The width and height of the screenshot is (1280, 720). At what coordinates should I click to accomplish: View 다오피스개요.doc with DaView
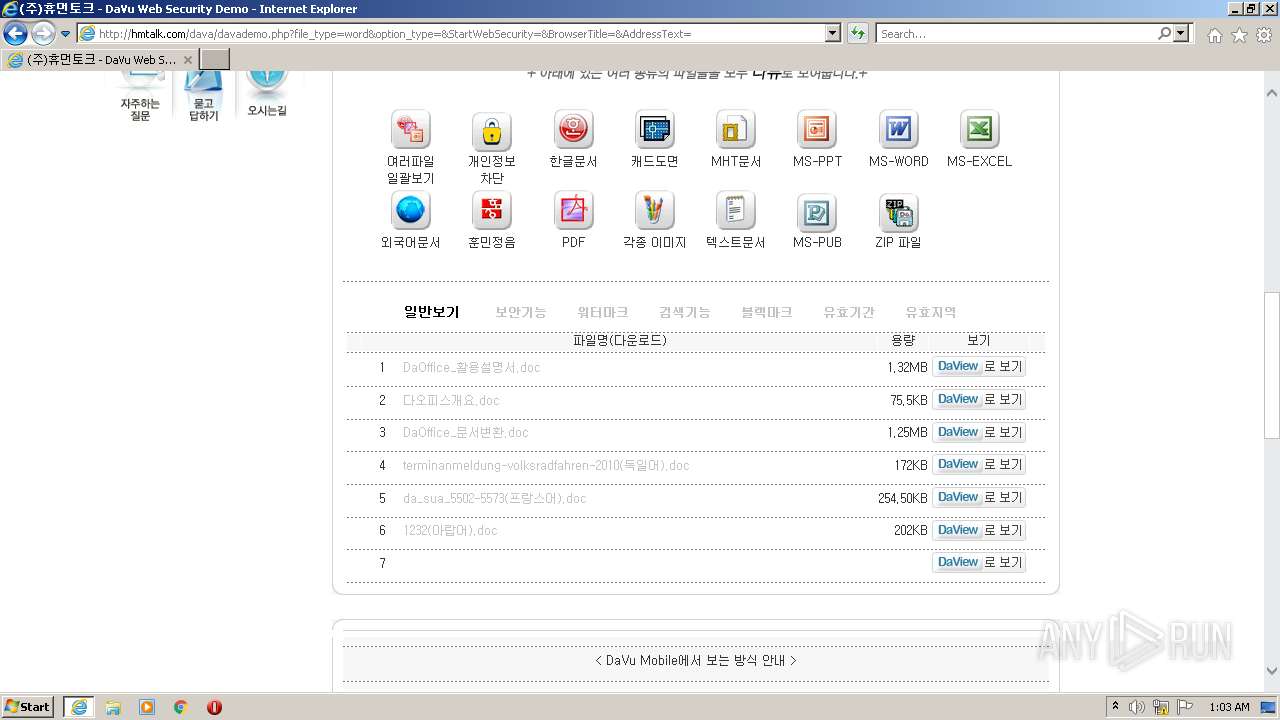979,400
